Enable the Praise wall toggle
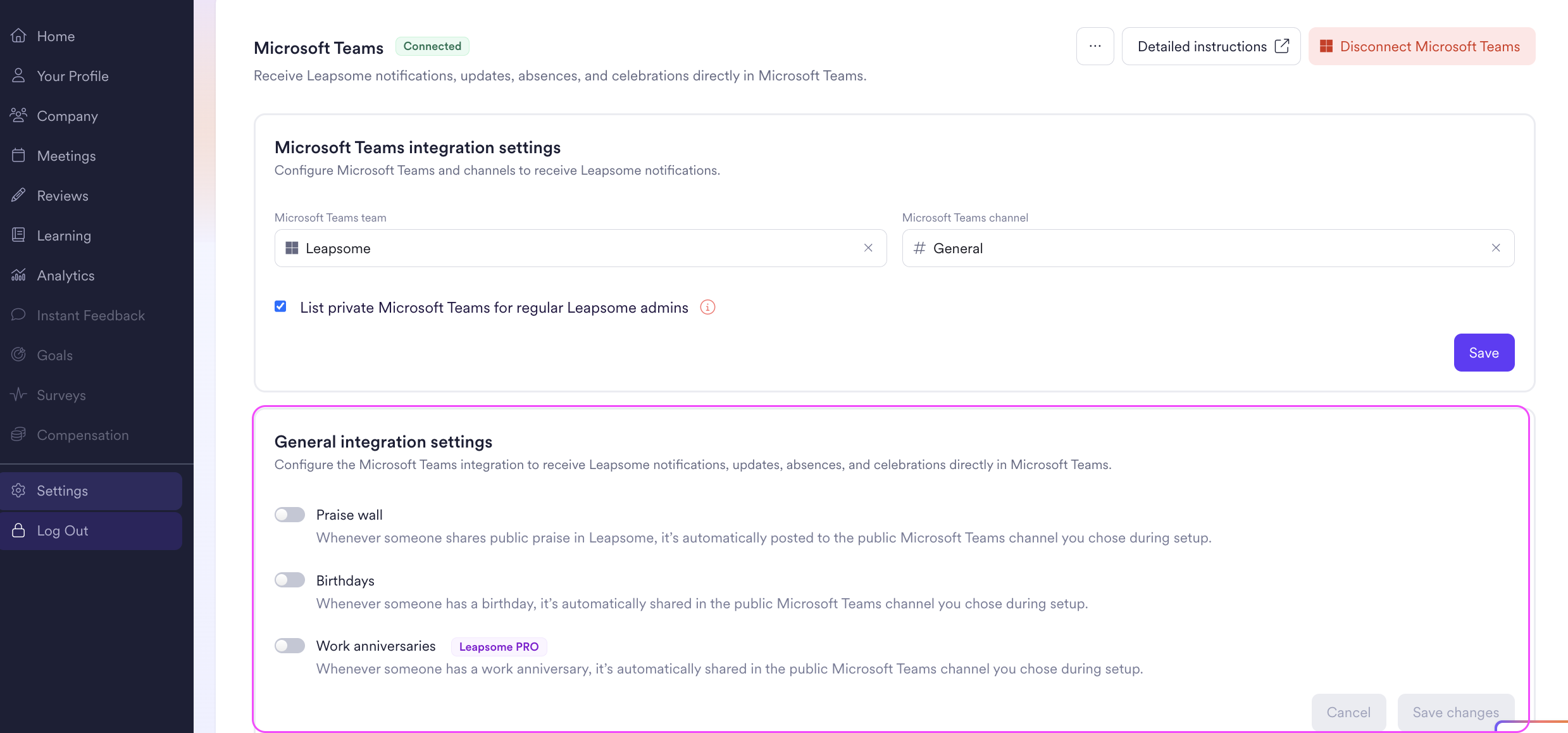1568x733 pixels. pyautogui.click(x=290, y=515)
